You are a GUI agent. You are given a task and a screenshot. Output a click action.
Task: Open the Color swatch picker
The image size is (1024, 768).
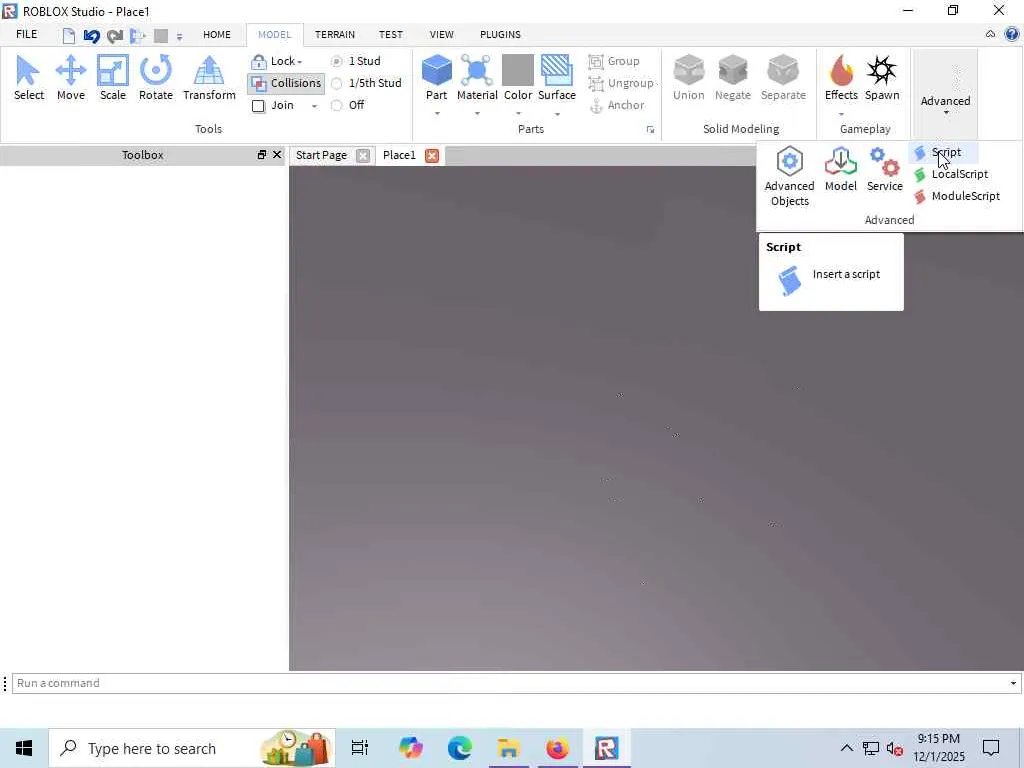518,71
